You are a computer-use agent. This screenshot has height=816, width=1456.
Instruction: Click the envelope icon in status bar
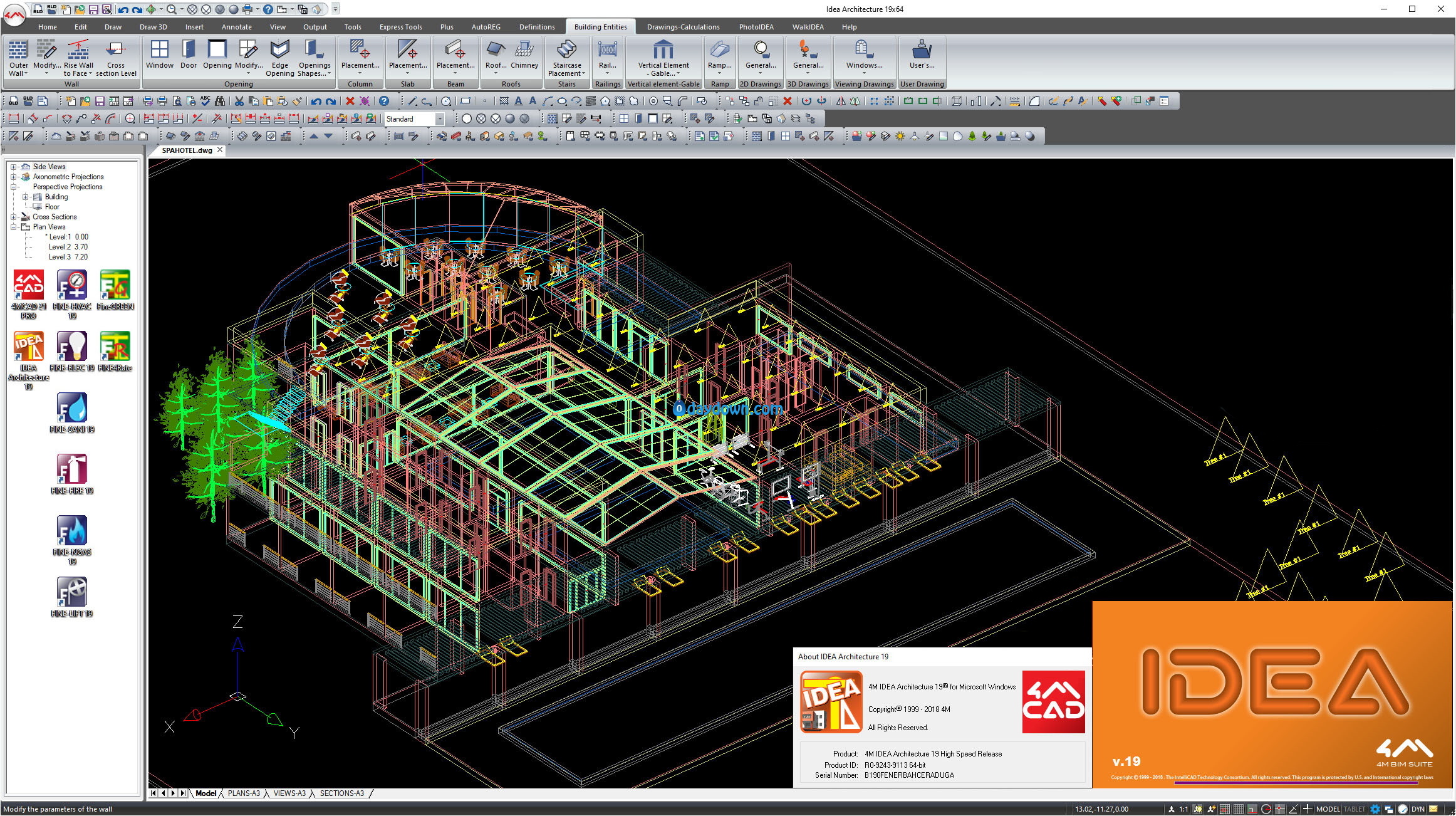click(x=1433, y=809)
